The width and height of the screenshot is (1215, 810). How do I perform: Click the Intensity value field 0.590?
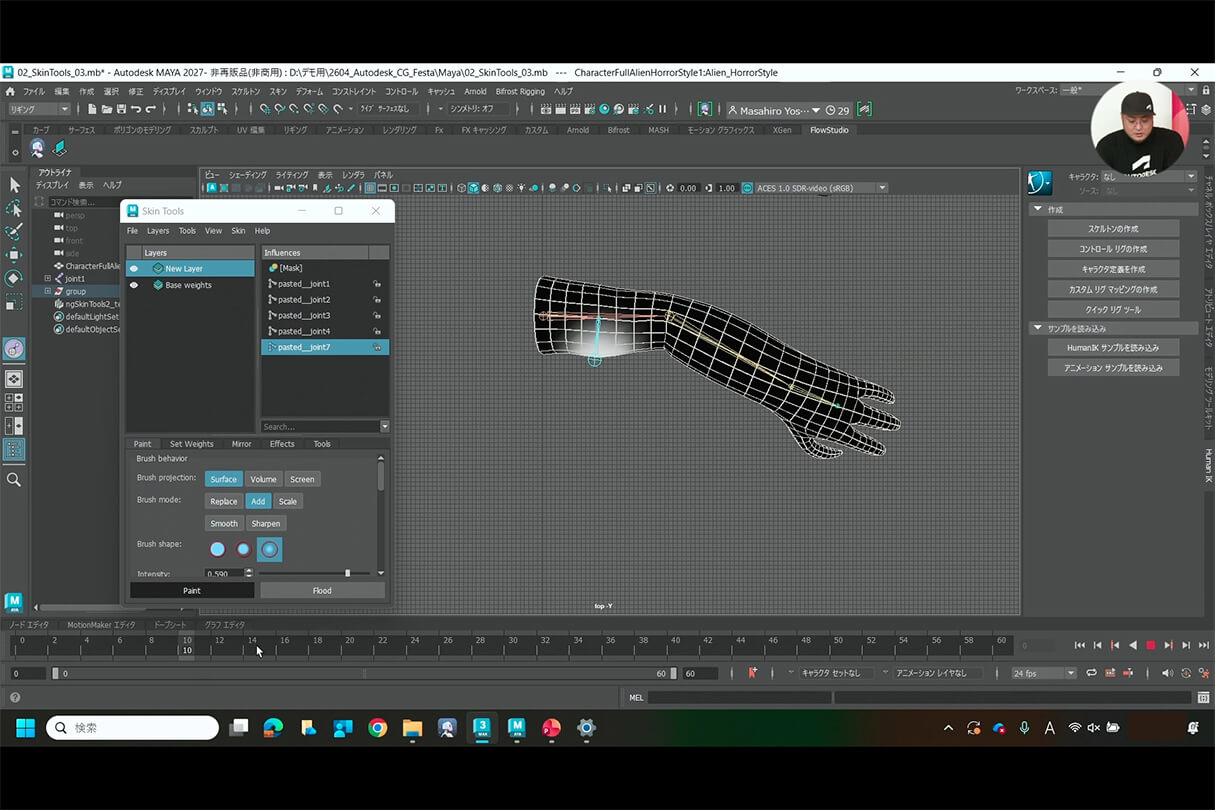coord(224,574)
